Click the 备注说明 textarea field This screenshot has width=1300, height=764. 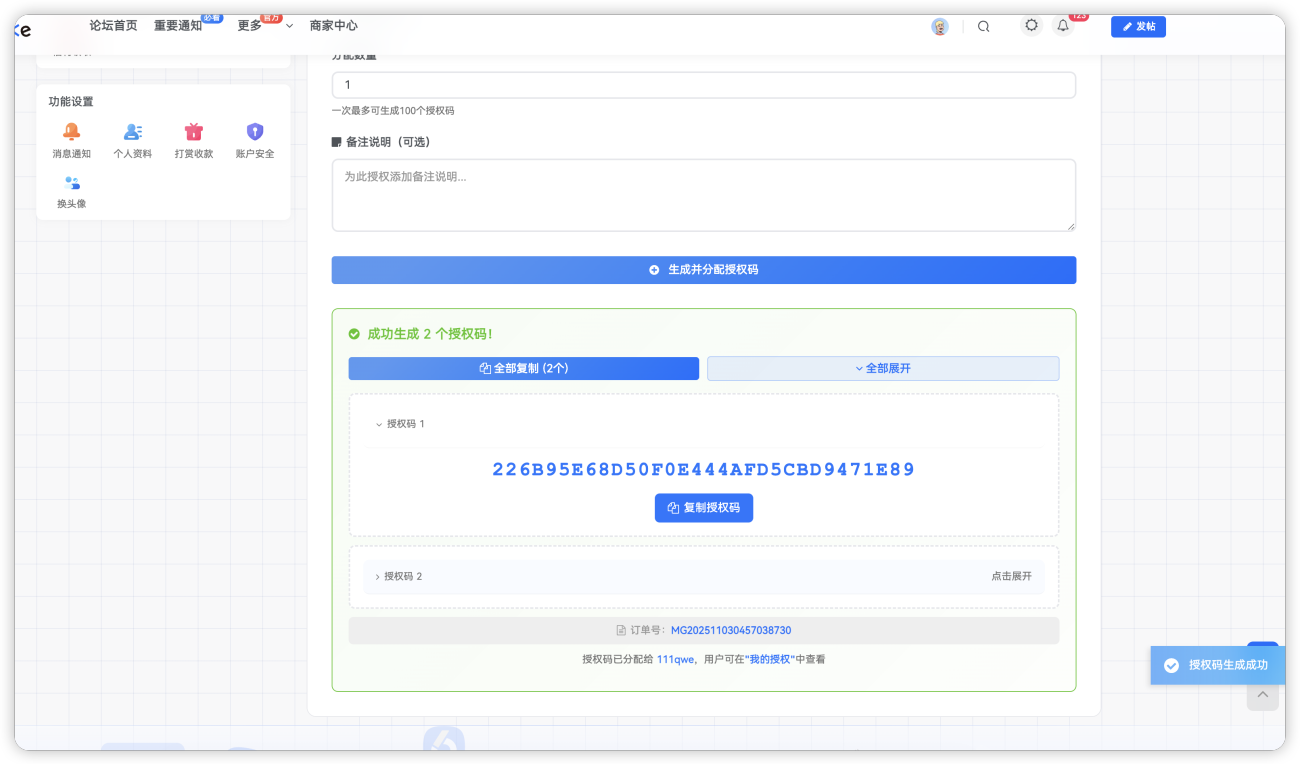coord(703,195)
